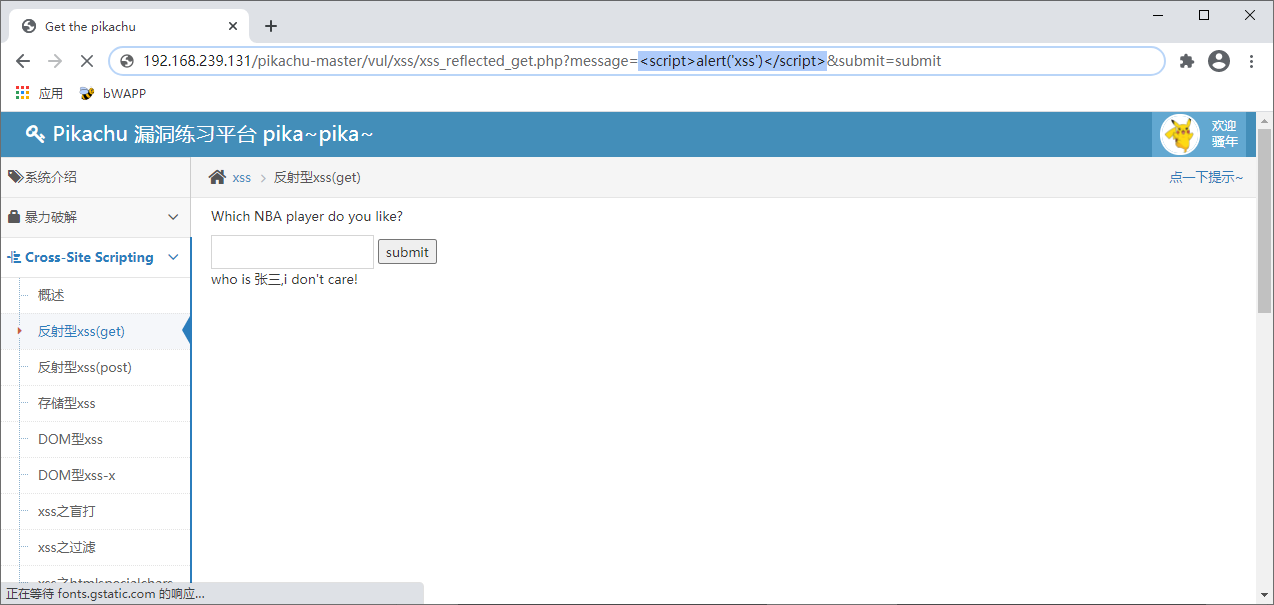This screenshot has height=605, width=1274.
Task: Click the Pikachu avatar picture
Action: point(1180,134)
